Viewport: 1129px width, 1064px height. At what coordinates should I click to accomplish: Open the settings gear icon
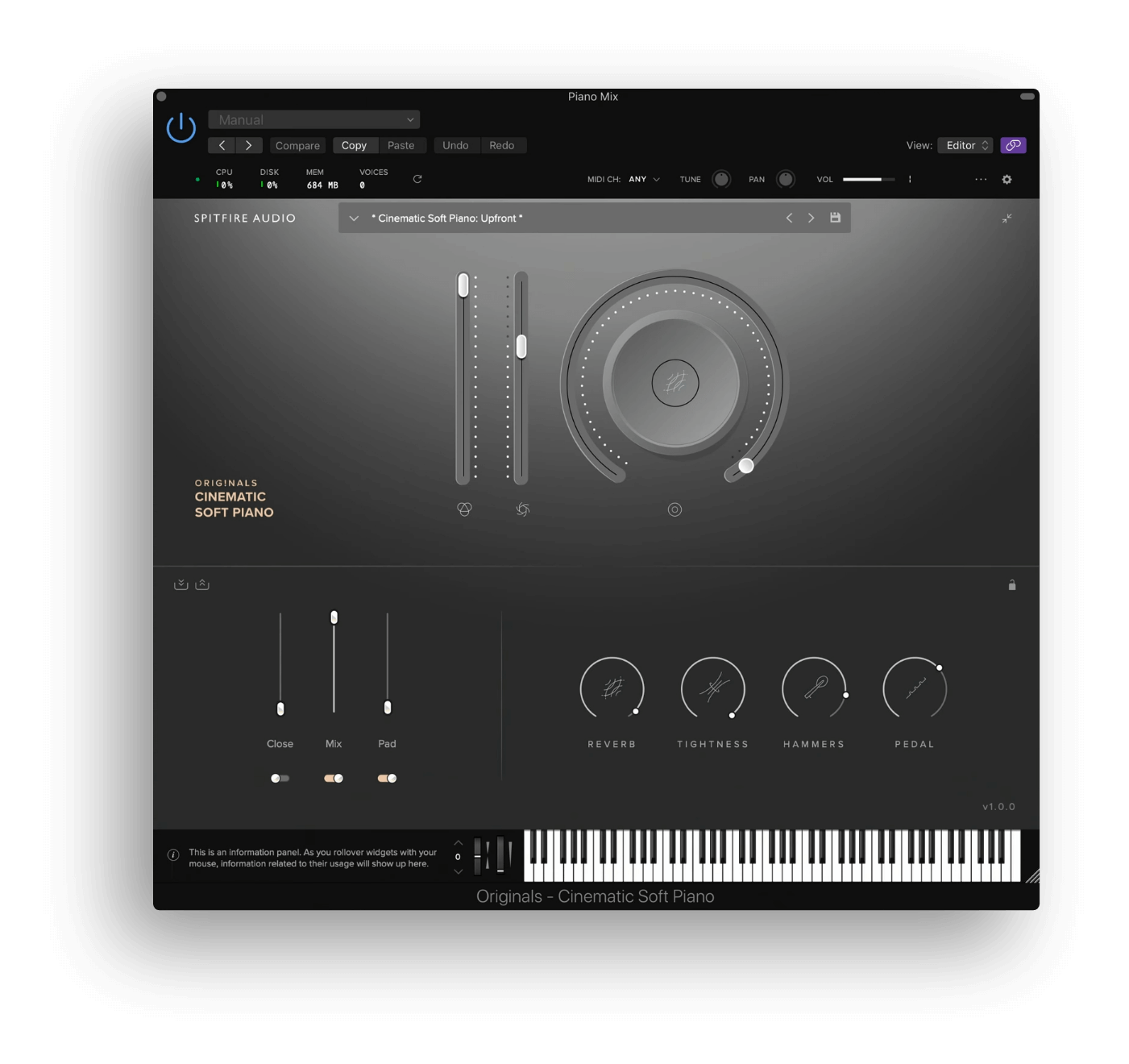coord(1007,179)
